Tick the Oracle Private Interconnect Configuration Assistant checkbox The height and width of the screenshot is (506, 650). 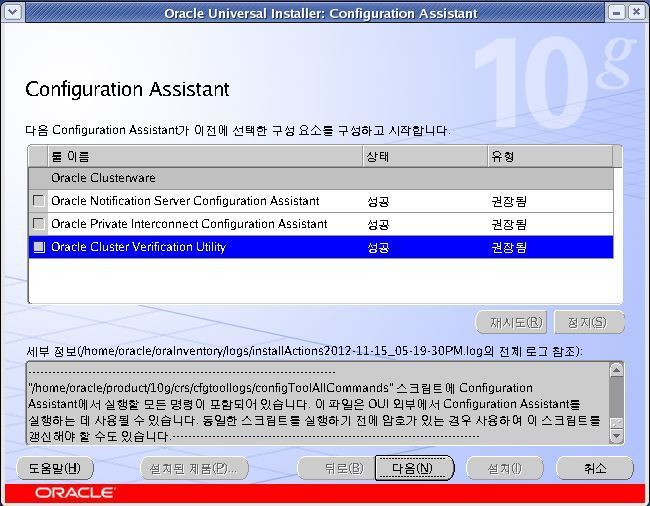[39, 224]
